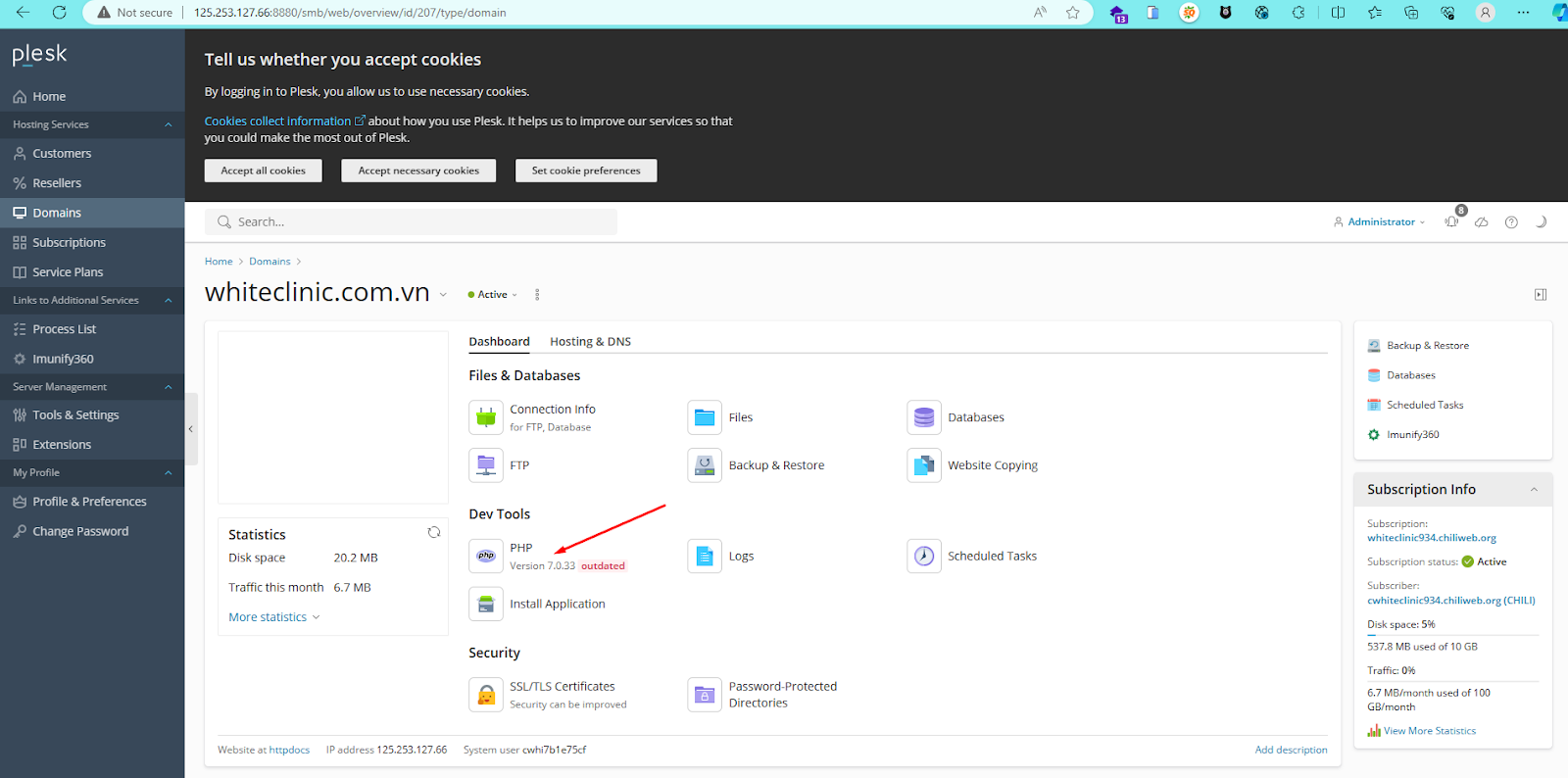This screenshot has height=778, width=1568.
Task: Open the Files folder icon
Action: 705,417
